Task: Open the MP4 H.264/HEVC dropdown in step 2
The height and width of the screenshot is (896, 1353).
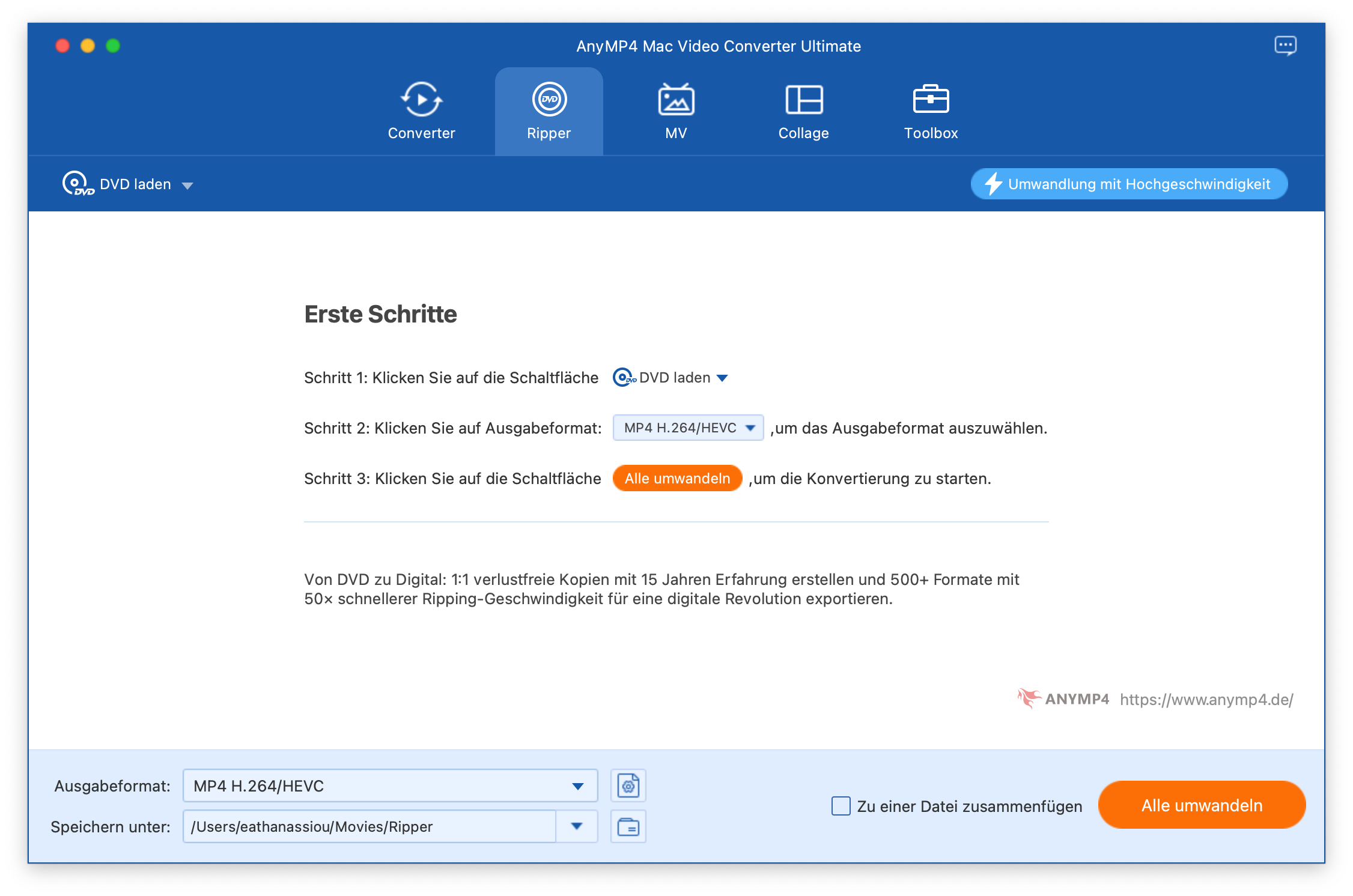Action: [688, 428]
